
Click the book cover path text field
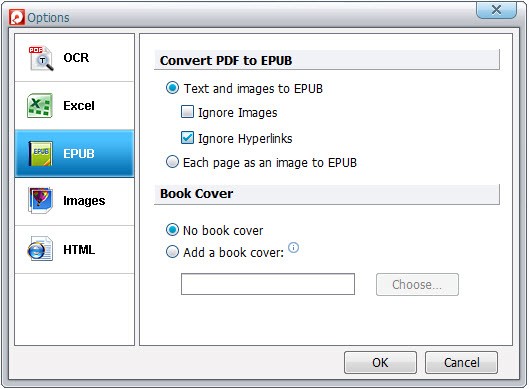(268, 284)
